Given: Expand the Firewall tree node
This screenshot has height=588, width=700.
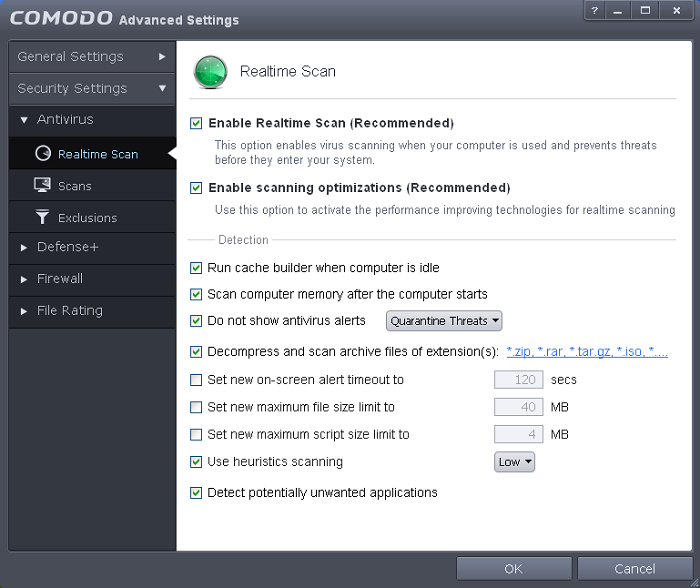Looking at the screenshot, I should (24, 279).
